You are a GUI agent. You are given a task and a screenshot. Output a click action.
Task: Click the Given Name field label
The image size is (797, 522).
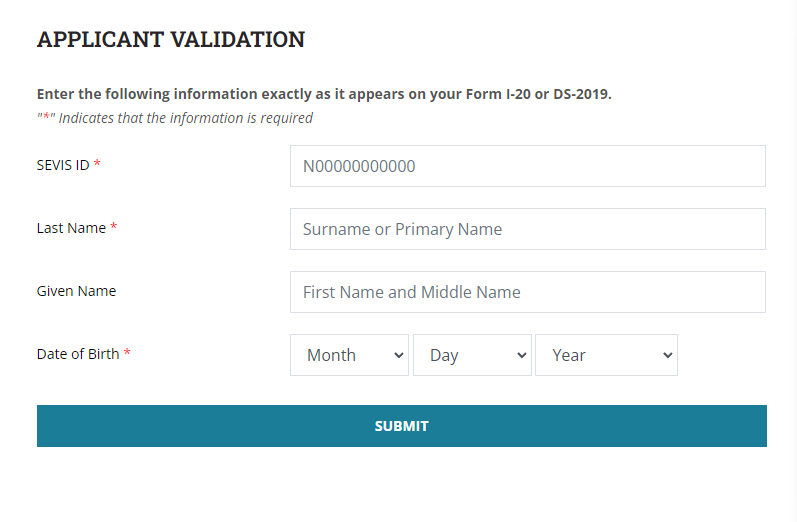[76, 291]
